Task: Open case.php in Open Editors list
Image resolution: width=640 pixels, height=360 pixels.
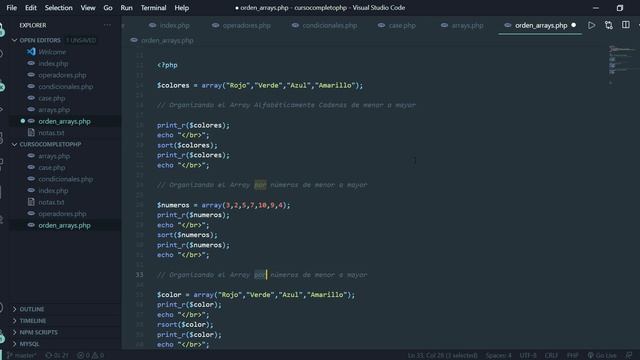Action: coord(65,98)
